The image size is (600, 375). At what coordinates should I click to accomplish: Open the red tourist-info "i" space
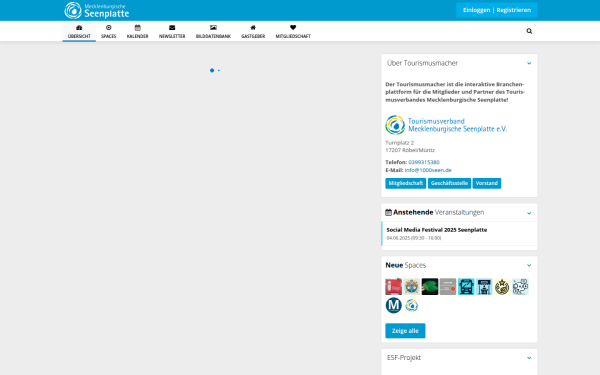click(393, 286)
